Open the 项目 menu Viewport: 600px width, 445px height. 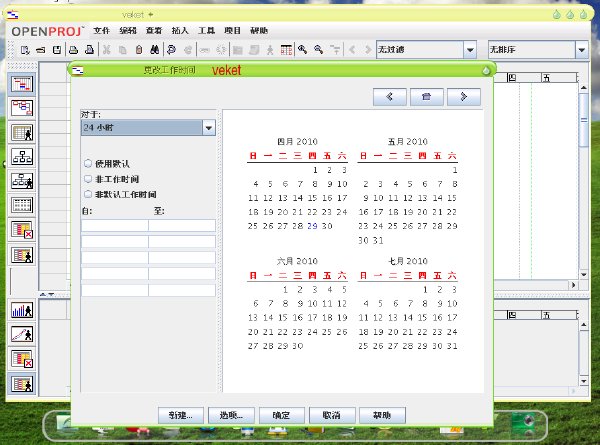coord(232,31)
